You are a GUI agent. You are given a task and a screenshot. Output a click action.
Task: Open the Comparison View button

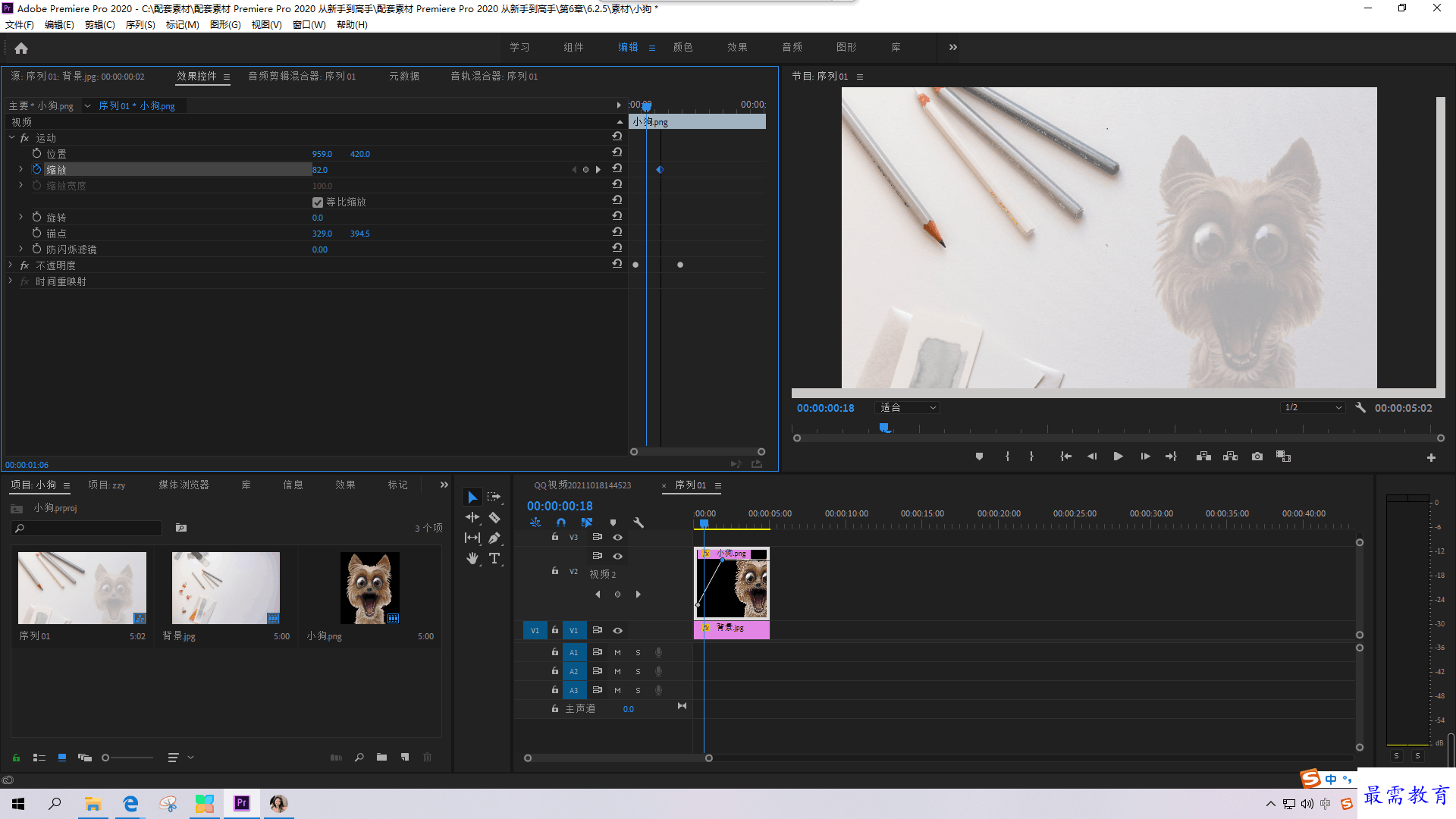[x=1283, y=457]
